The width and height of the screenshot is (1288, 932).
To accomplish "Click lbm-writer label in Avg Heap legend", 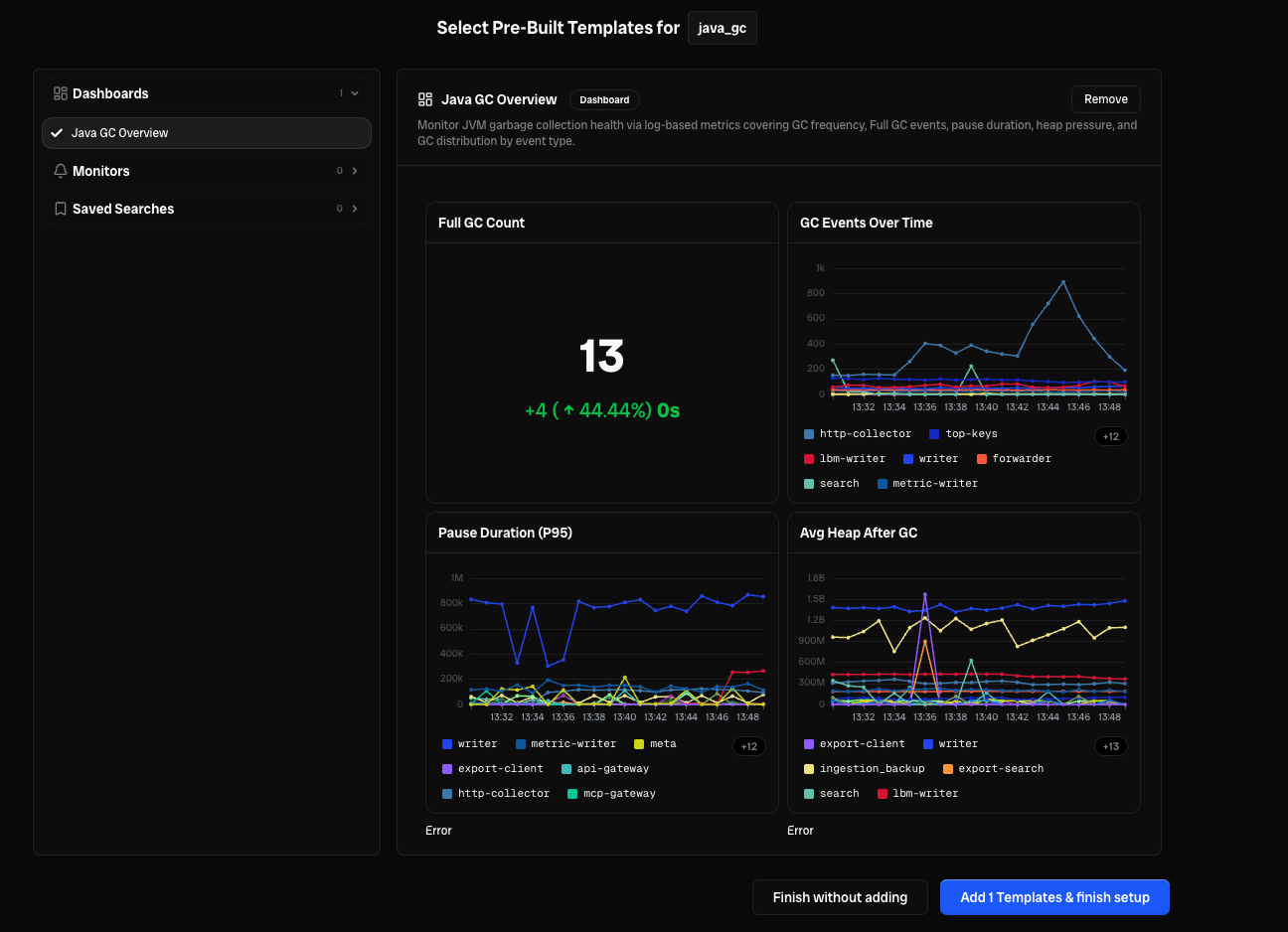I will click(x=925, y=794).
